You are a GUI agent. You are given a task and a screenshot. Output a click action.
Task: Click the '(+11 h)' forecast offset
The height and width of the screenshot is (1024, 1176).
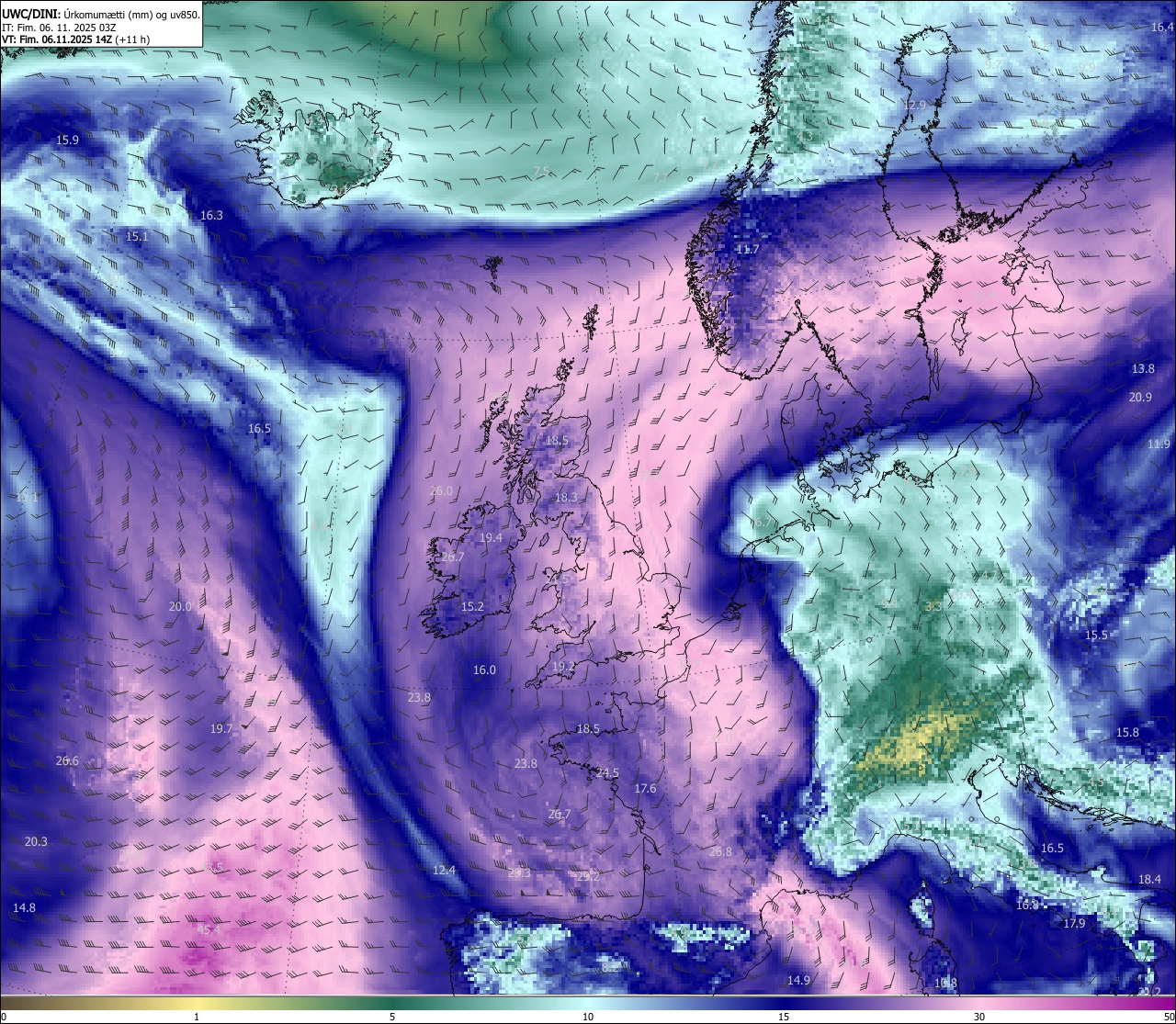(x=132, y=39)
